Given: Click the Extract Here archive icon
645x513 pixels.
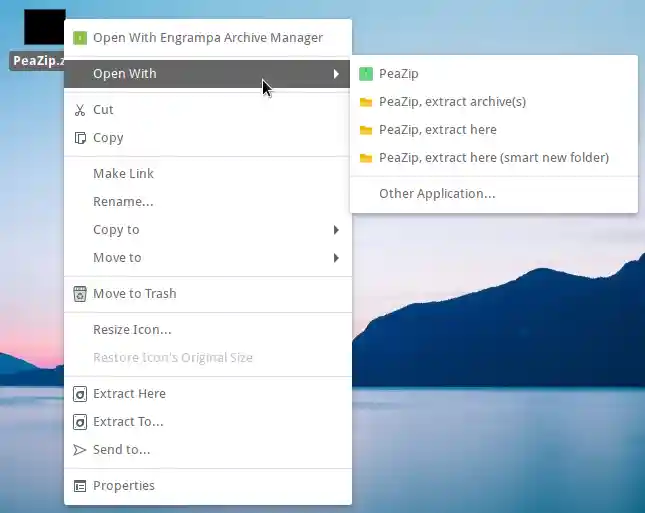Looking at the screenshot, I should pos(80,394).
